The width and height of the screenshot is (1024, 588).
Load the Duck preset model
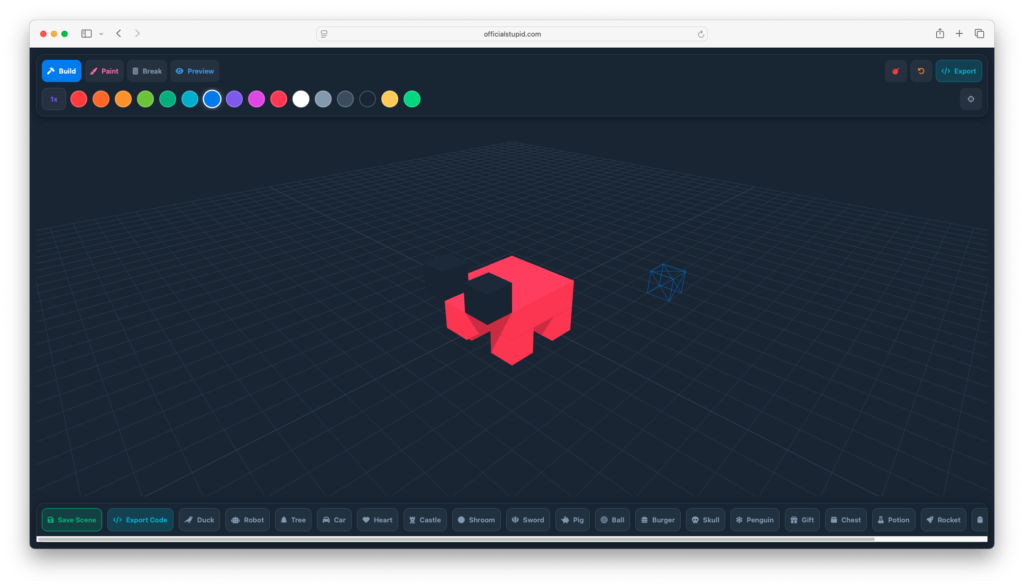coord(199,519)
